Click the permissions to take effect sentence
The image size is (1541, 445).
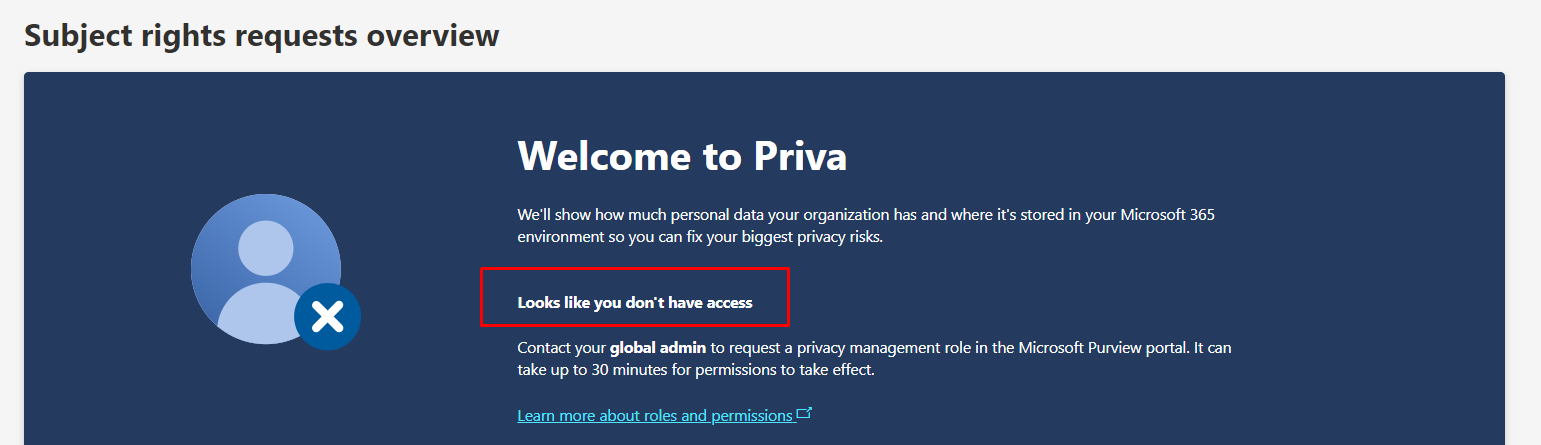(x=790, y=370)
